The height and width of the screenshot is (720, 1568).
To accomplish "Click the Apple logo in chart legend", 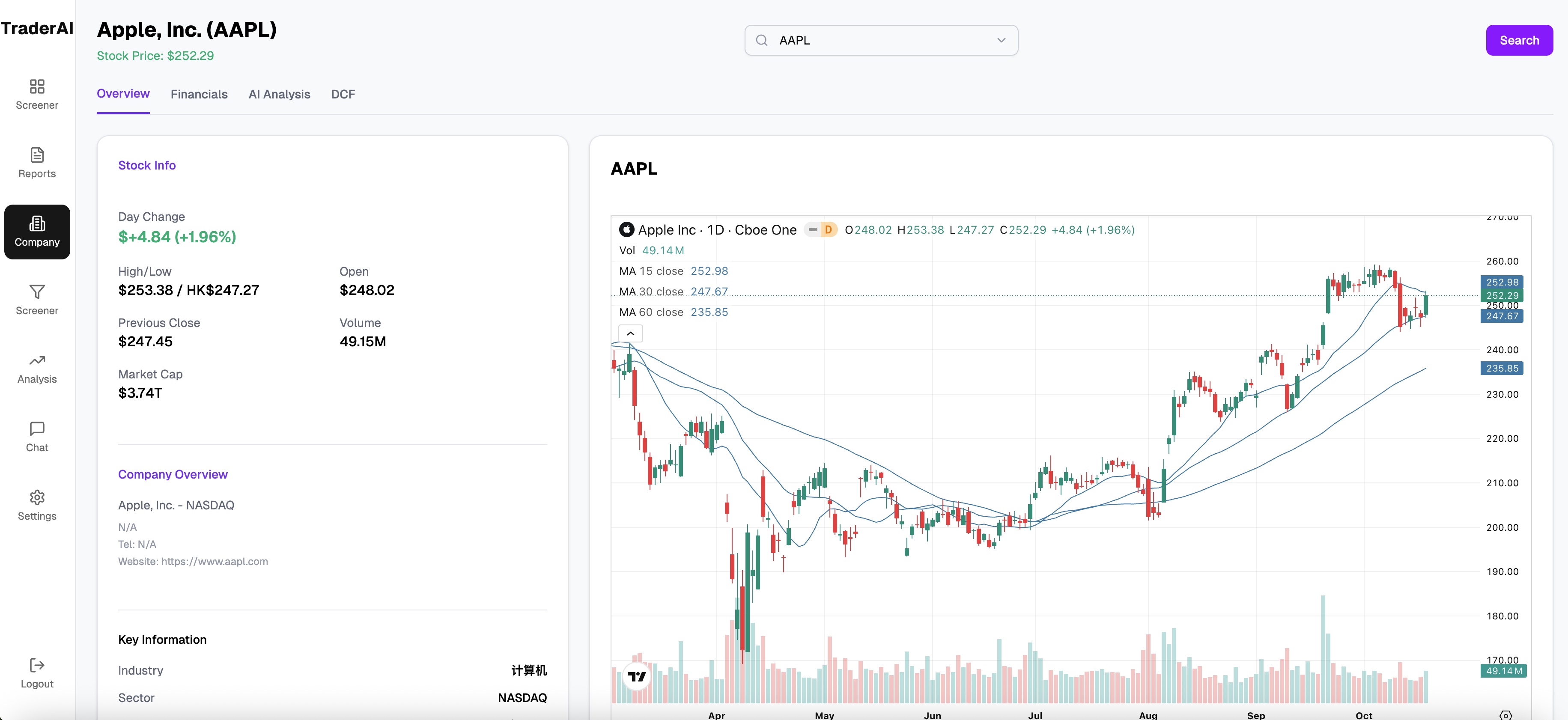I will pos(626,229).
